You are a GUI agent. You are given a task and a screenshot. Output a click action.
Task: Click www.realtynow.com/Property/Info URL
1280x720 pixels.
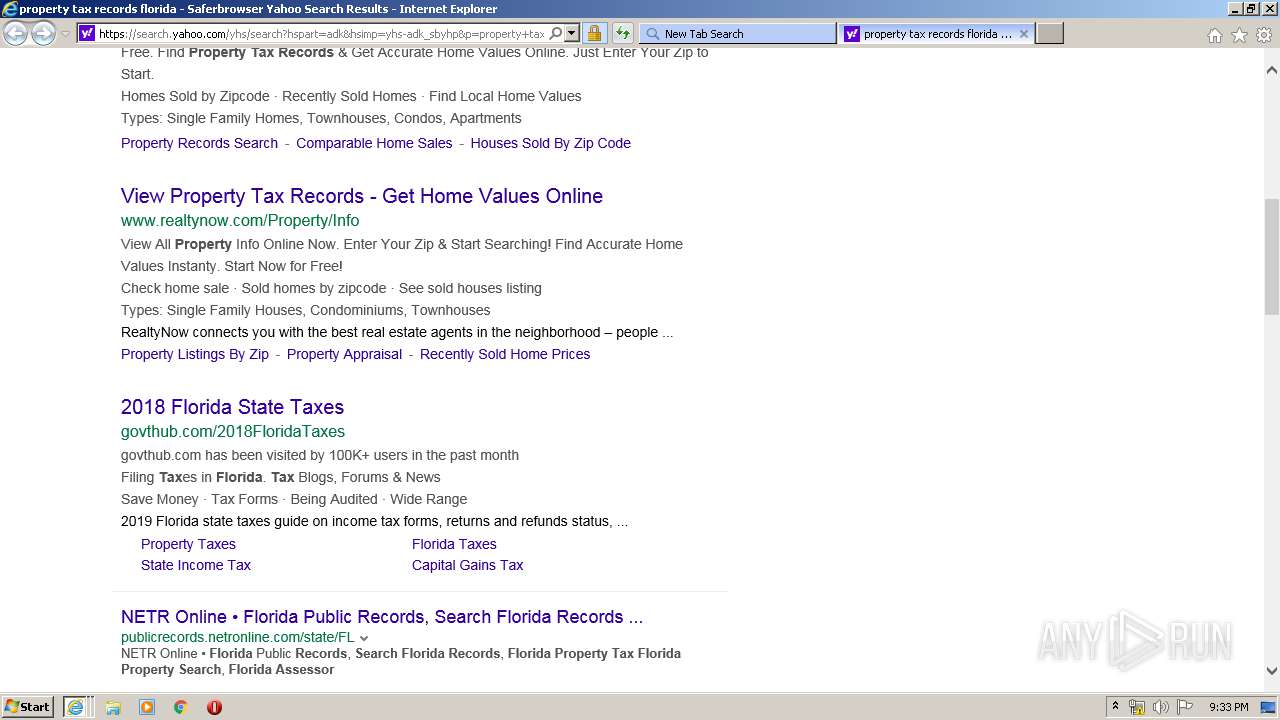(240, 220)
